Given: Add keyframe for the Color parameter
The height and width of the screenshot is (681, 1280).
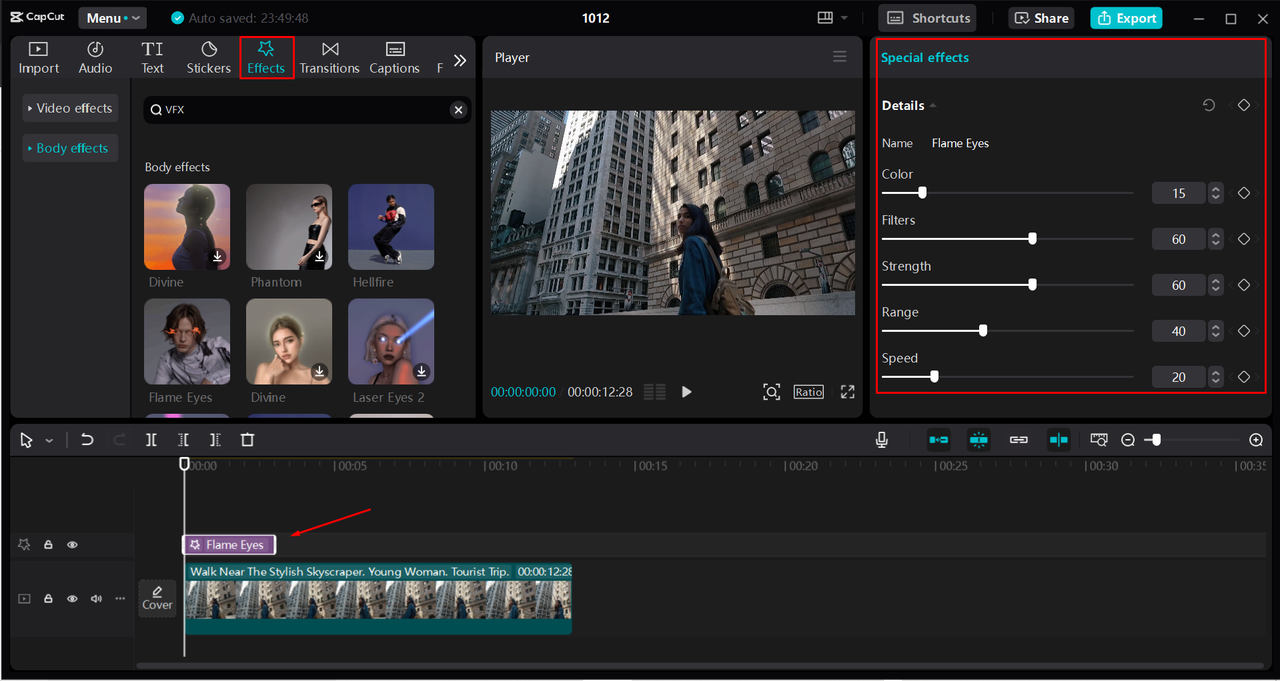Looking at the screenshot, I should (x=1244, y=193).
